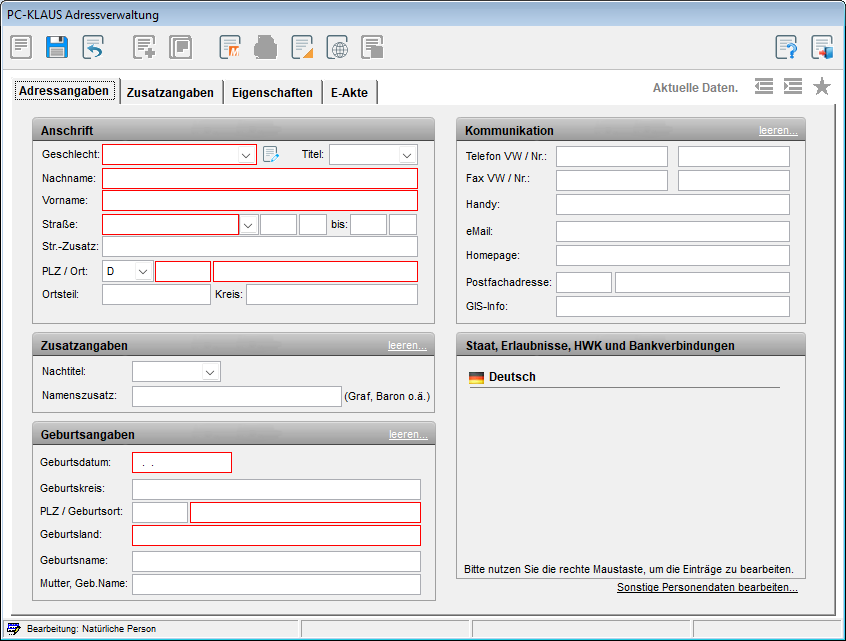Open the Eigenschaften tab
This screenshot has width=846, height=641.
[272, 93]
